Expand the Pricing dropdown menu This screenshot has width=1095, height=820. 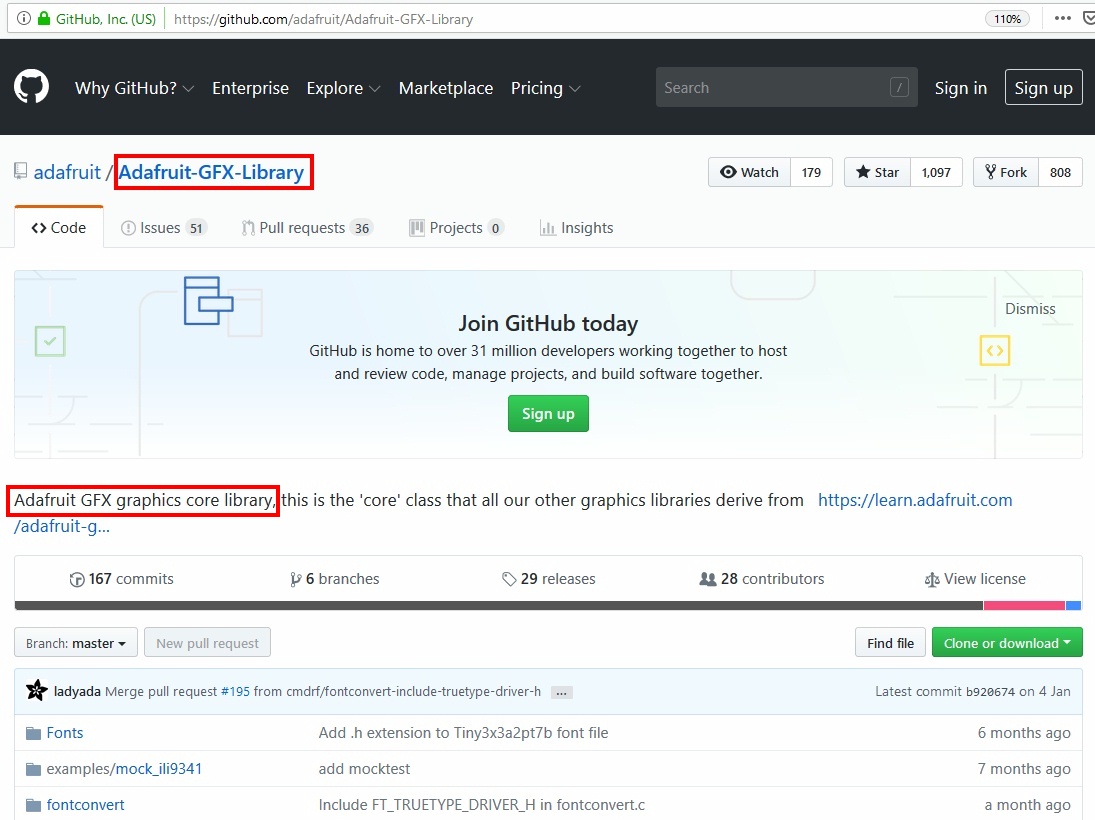tap(545, 88)
